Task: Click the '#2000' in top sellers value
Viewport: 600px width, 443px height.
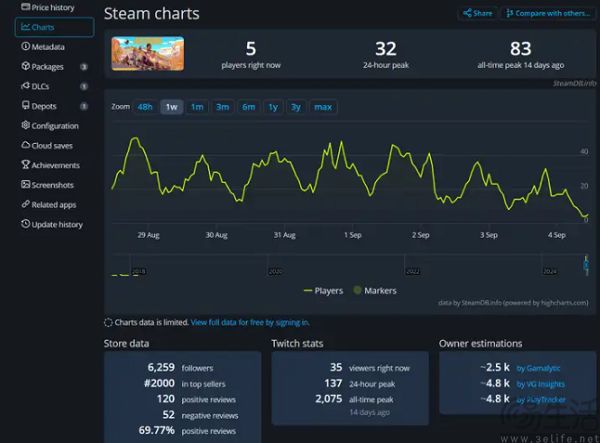Action: tap(160, 383)
